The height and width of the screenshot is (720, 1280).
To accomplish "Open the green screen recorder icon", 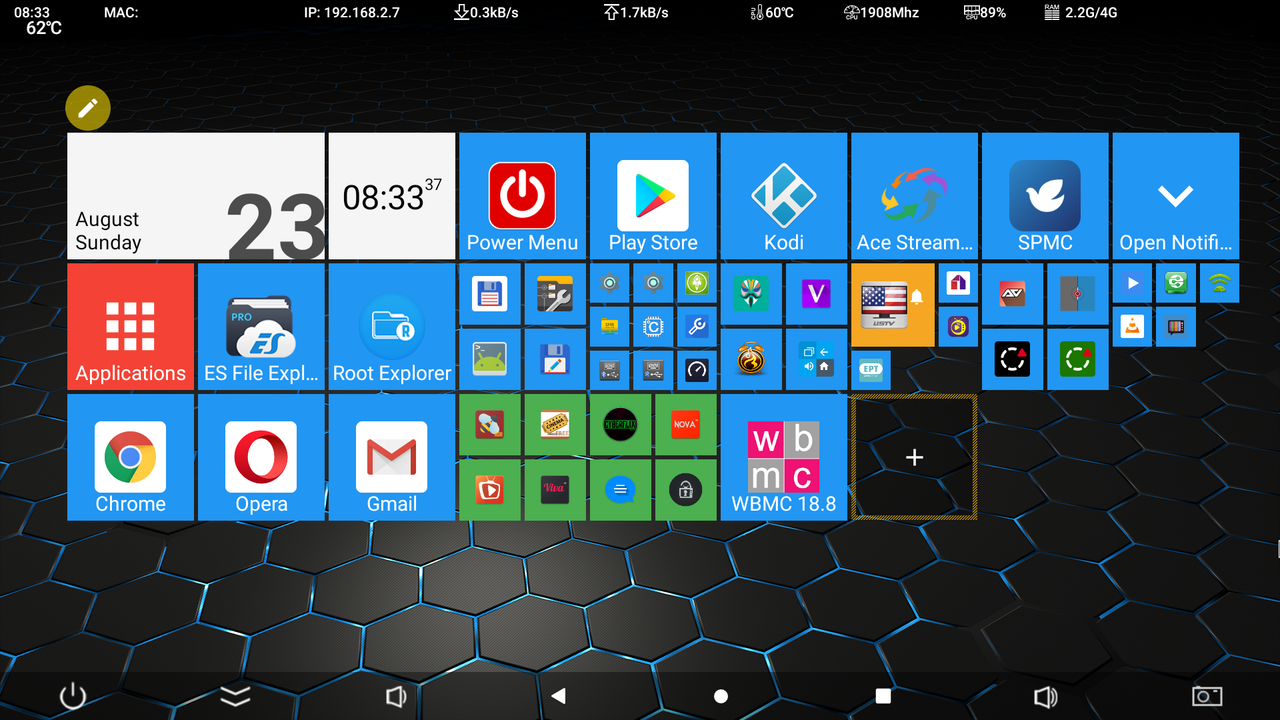I will click(x=1077, y=359).
